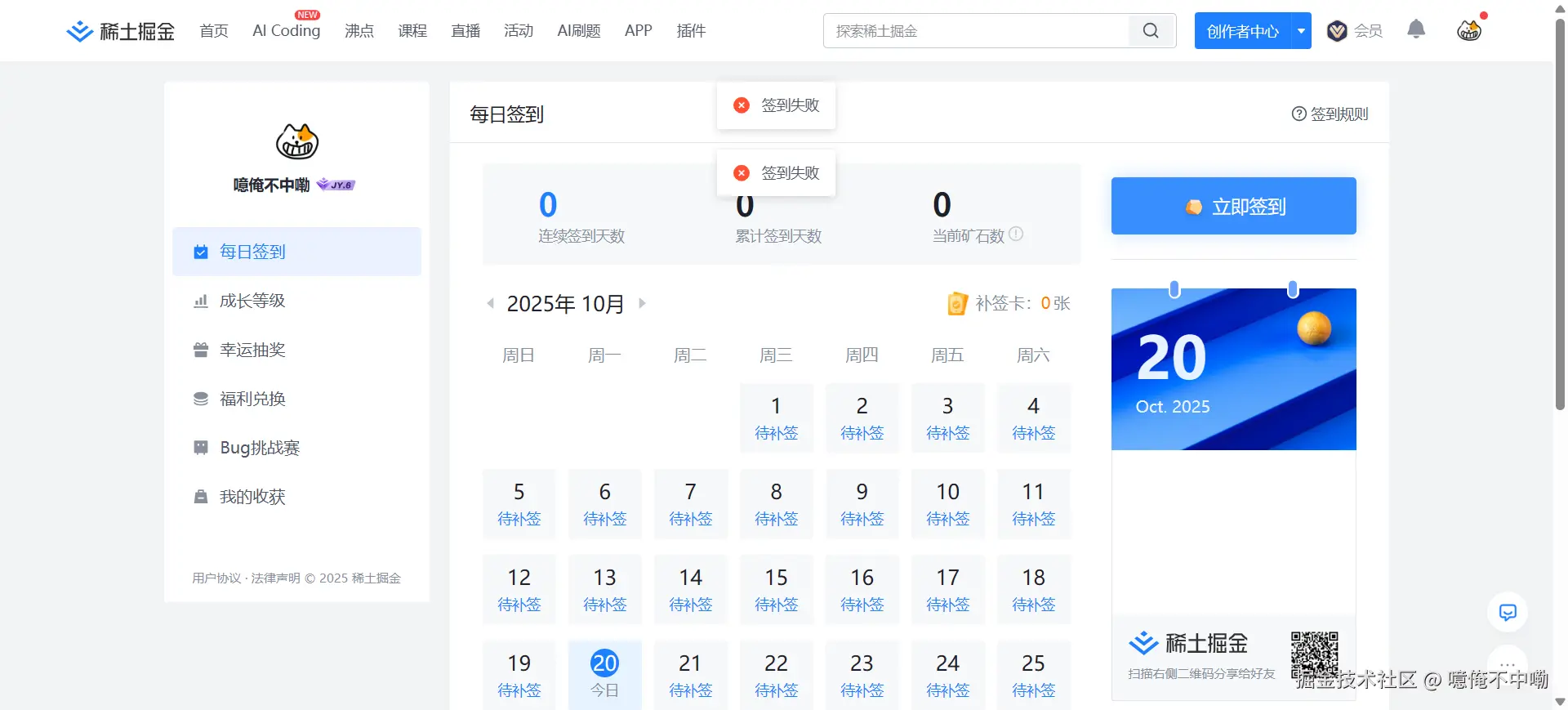Open the 法律声明 footer link
This screenshot has height=710, width=1568.
pyautogui.click(x=275, y=578)
